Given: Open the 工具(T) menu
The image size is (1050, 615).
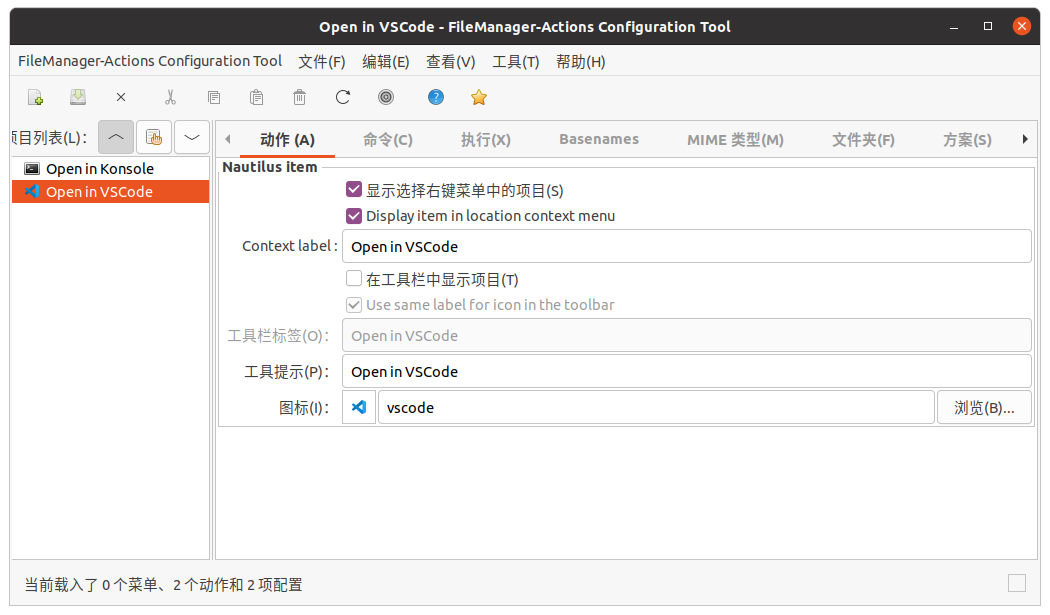Looking at the screenshot, I should pyautogui.click(x=516, y=62).
